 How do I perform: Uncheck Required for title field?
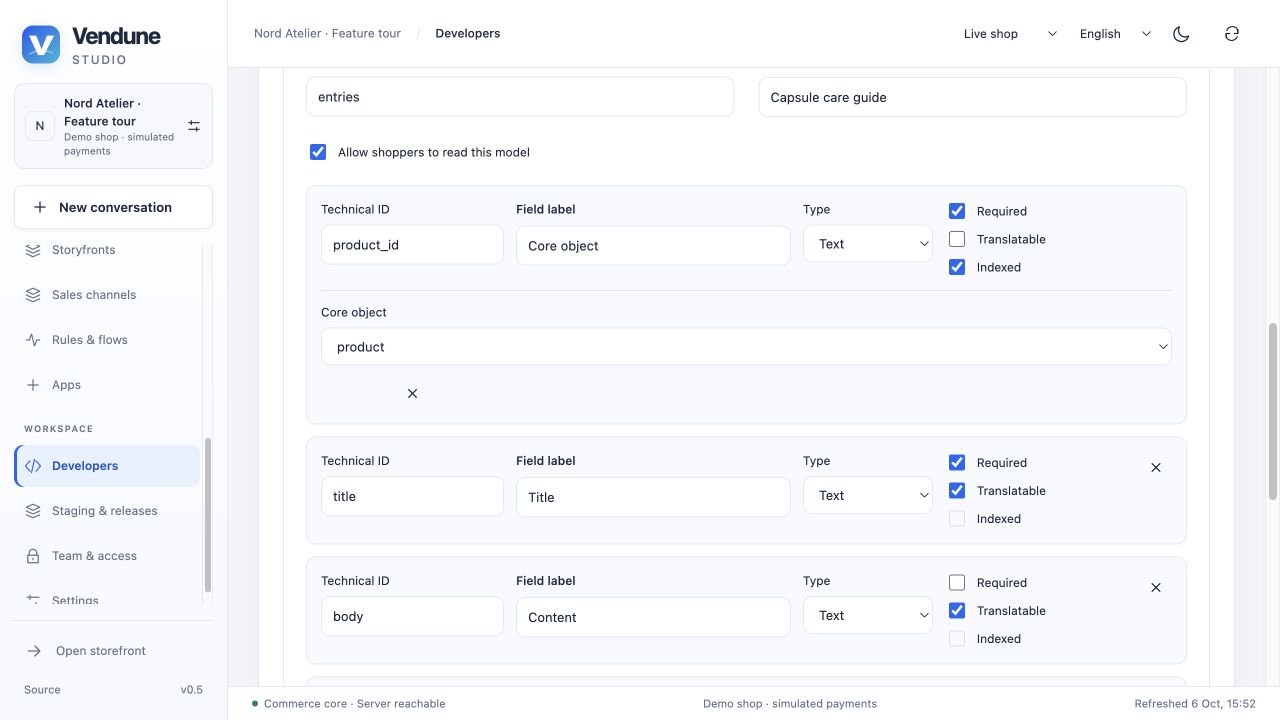click(x=957, y=462)
